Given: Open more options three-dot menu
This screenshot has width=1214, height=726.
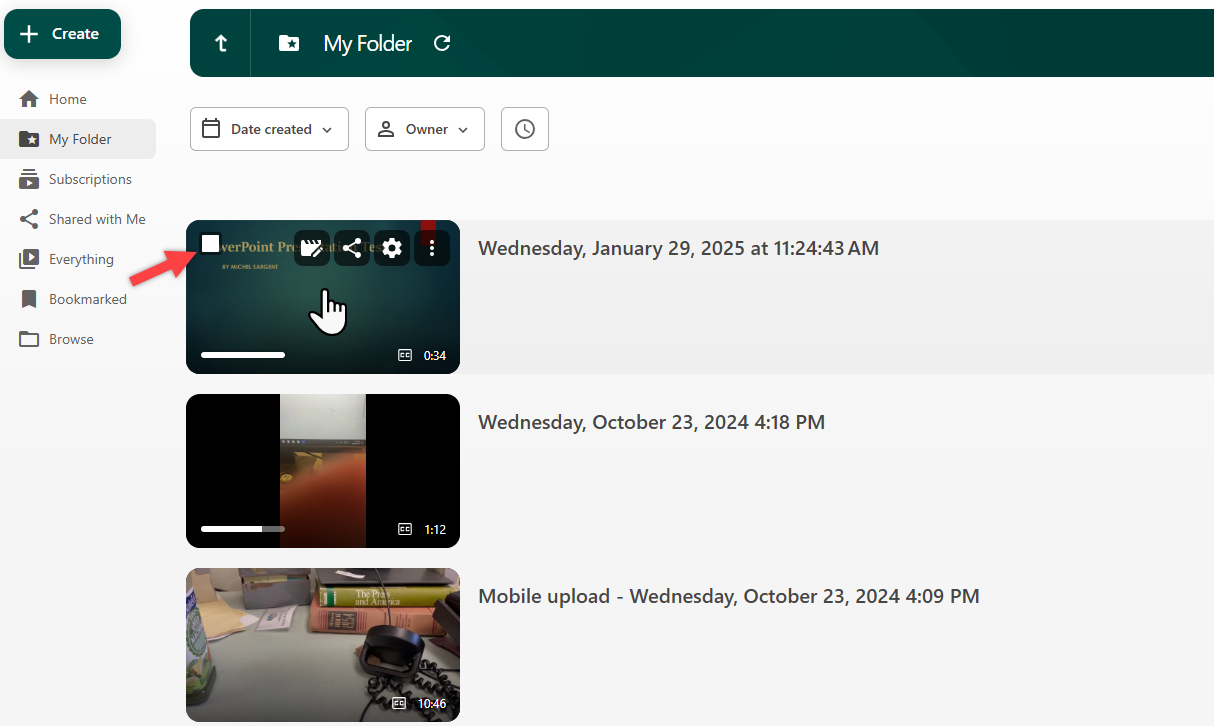Looking at the screenshot, I should (x=432, y=248).
